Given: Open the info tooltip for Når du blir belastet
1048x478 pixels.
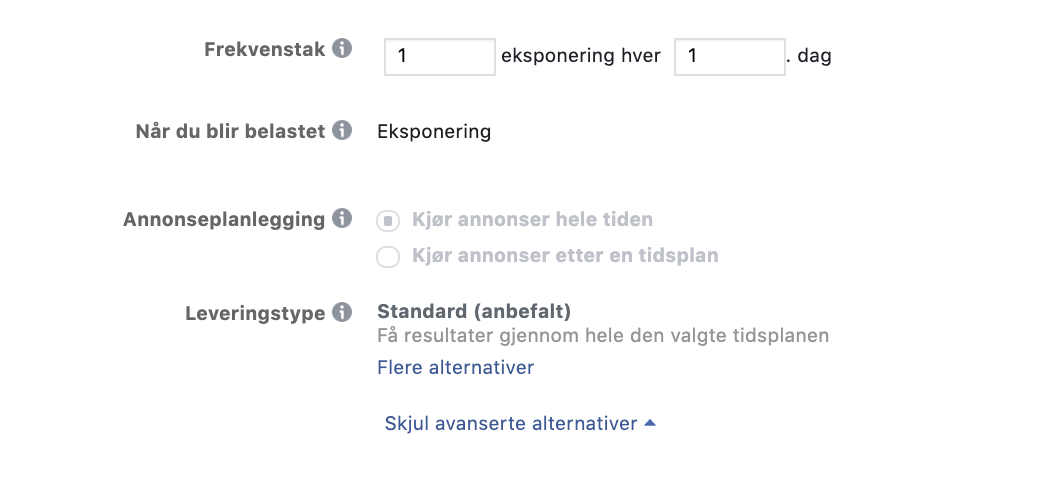Looking at the screenshot, I should 342,130.
